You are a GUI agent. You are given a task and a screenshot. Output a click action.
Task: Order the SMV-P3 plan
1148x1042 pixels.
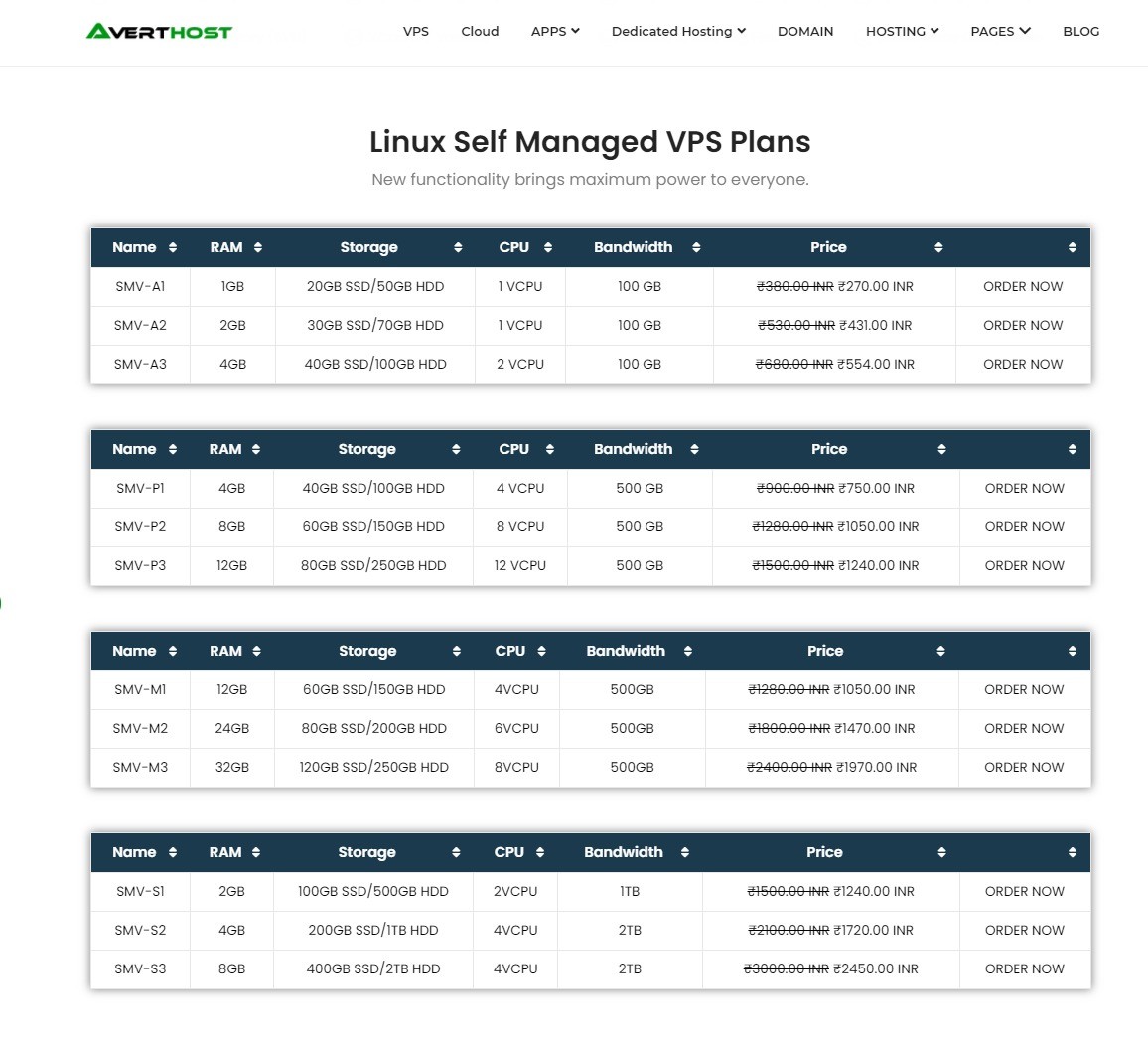(x=1024, y=565)
